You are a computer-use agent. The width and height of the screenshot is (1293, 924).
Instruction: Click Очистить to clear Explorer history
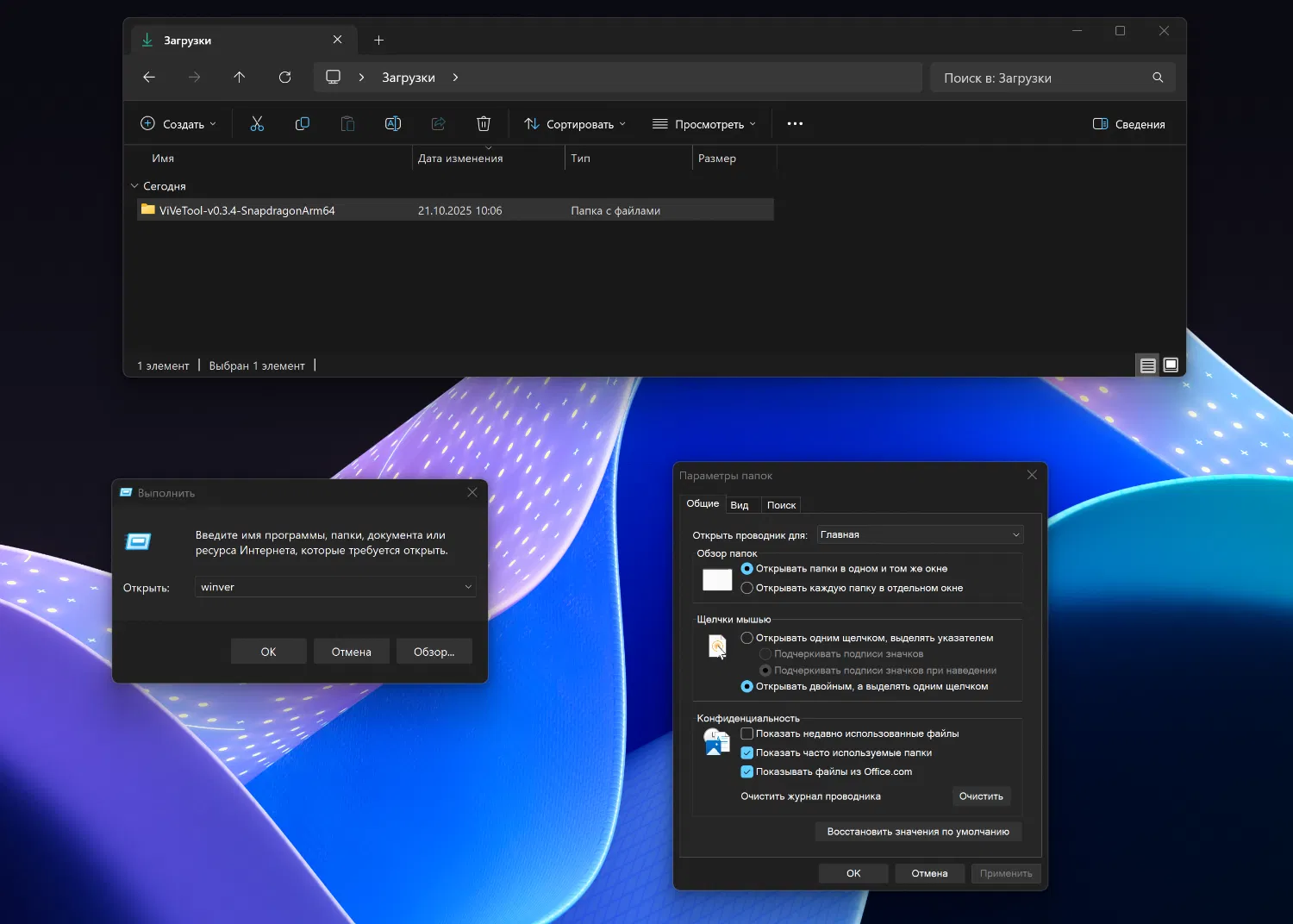tap(981, 796)
